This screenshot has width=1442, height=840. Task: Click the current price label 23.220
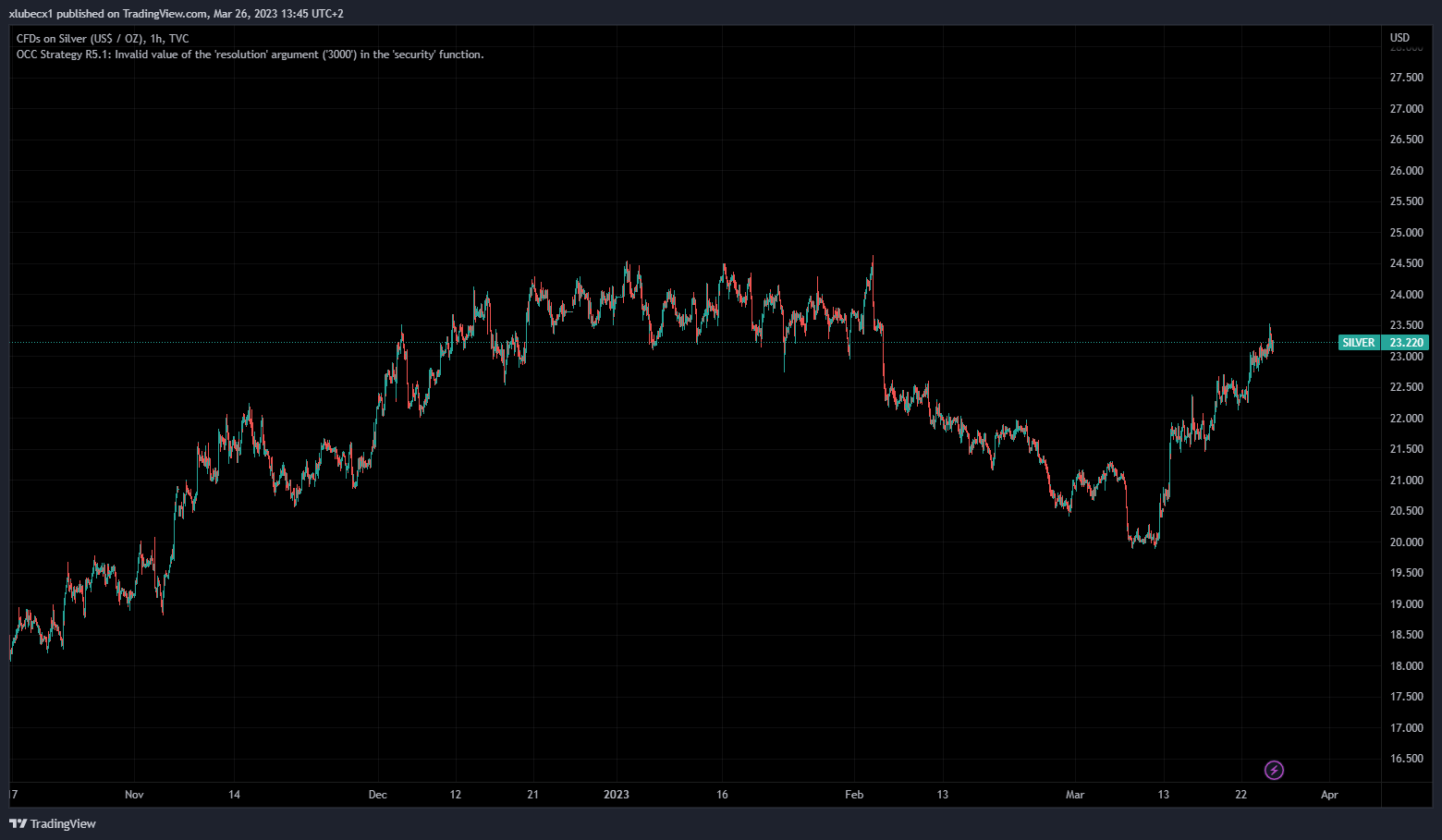pos(1406,343)
